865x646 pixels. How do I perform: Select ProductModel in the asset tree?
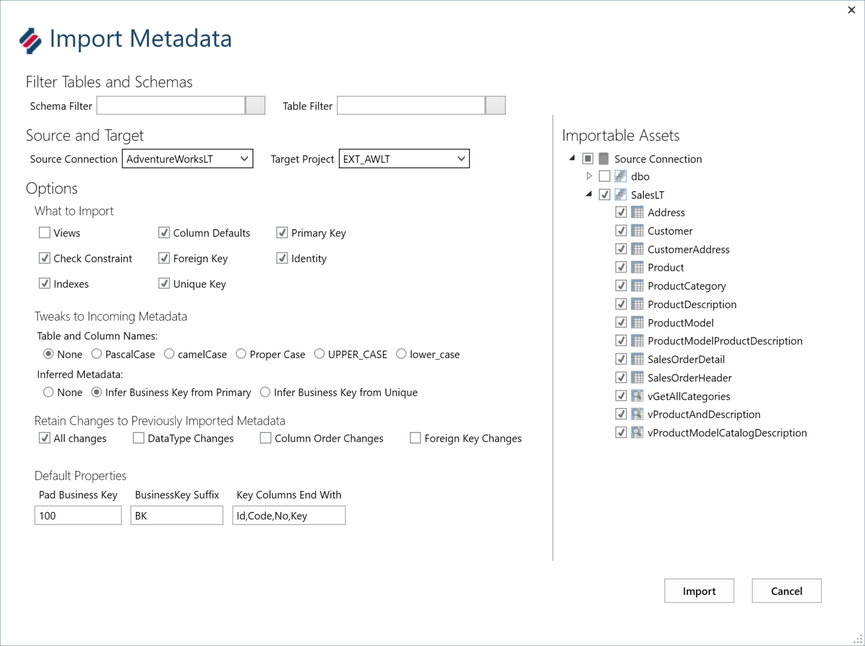pyautogui.click(x=680, y=323)
